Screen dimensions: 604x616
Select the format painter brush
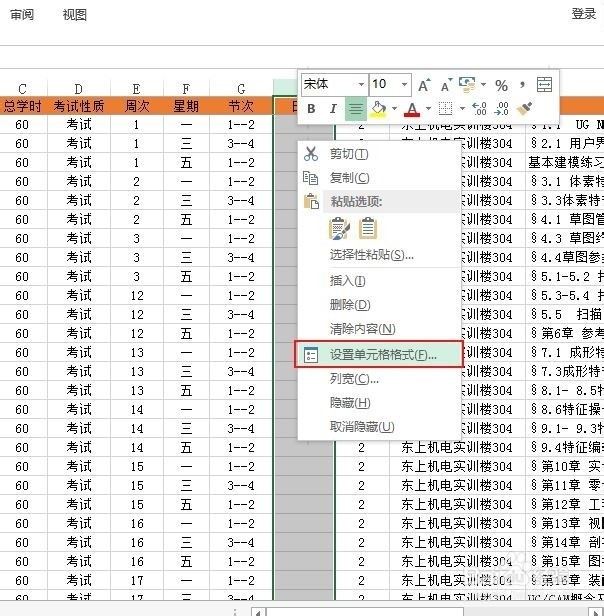point(524,108)
